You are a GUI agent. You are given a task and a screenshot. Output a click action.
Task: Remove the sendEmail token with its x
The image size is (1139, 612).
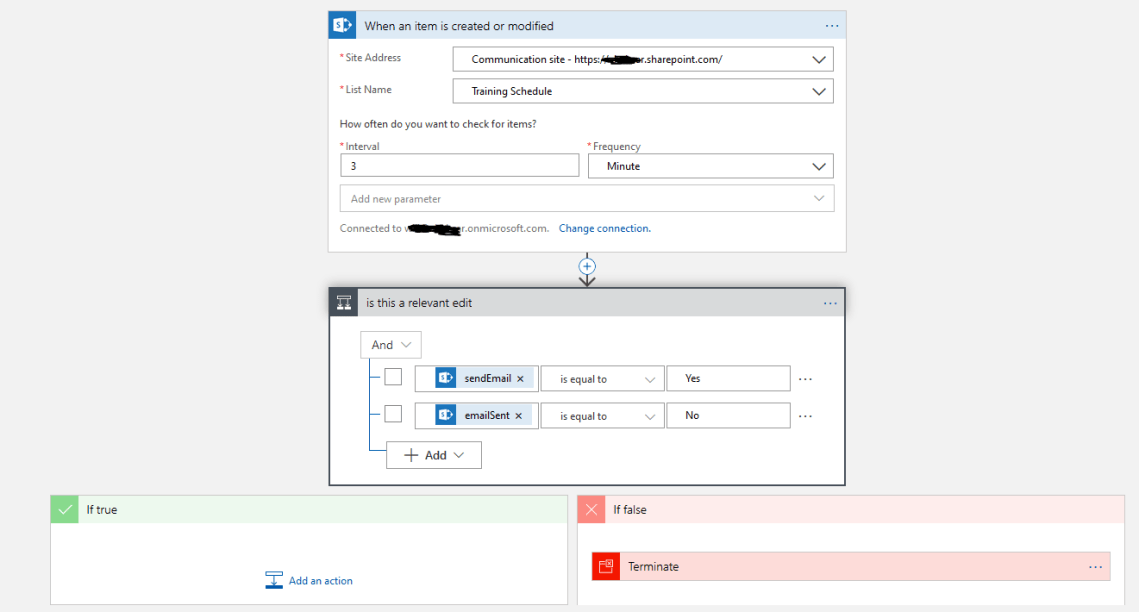point(520,379)
